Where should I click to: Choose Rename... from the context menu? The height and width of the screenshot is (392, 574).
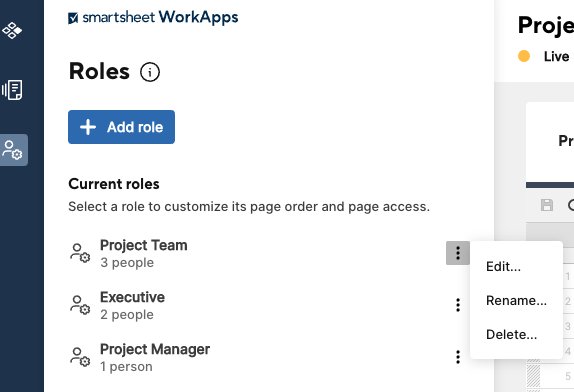coord(516,300)
